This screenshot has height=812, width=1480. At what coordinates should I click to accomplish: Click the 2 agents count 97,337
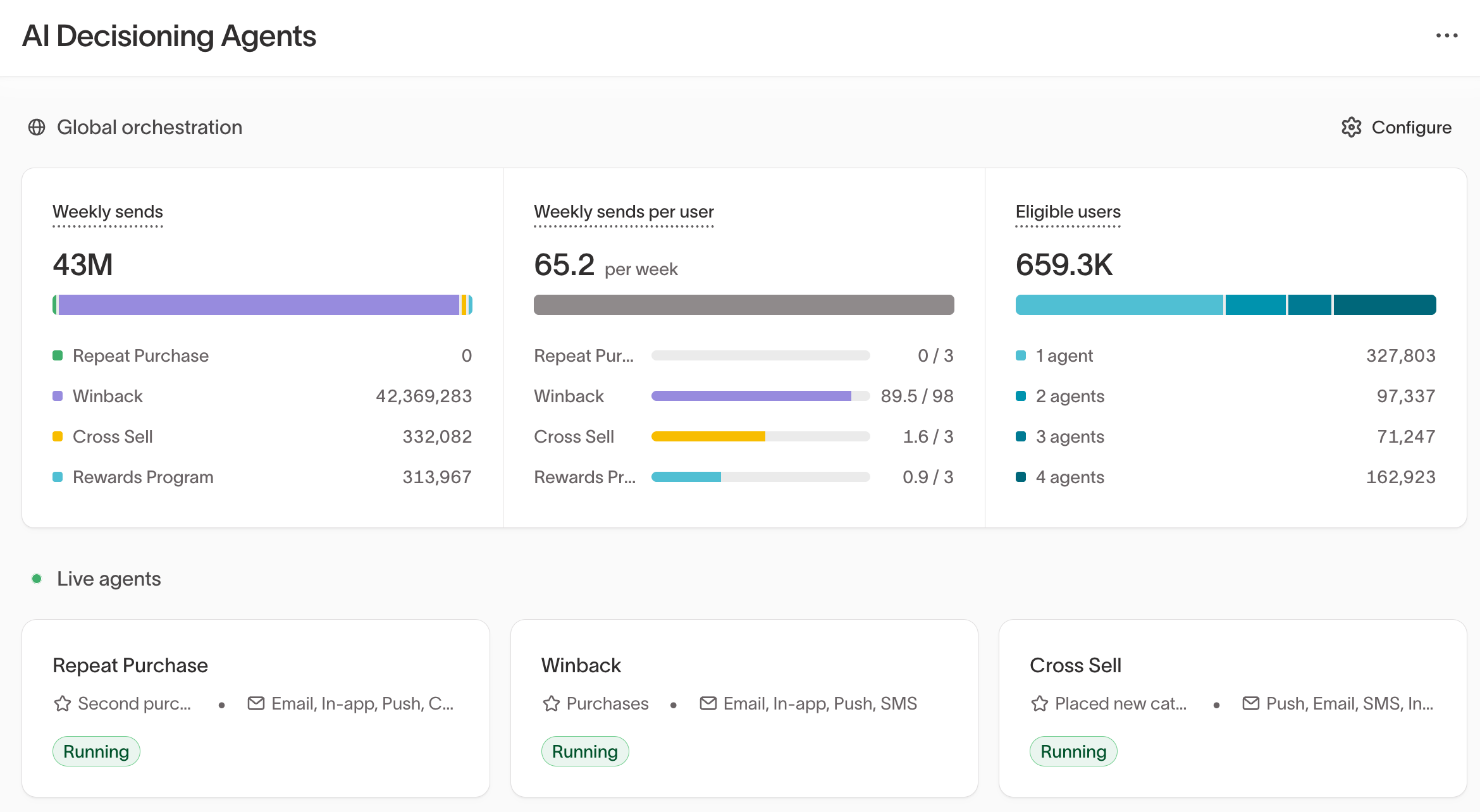1406,396
